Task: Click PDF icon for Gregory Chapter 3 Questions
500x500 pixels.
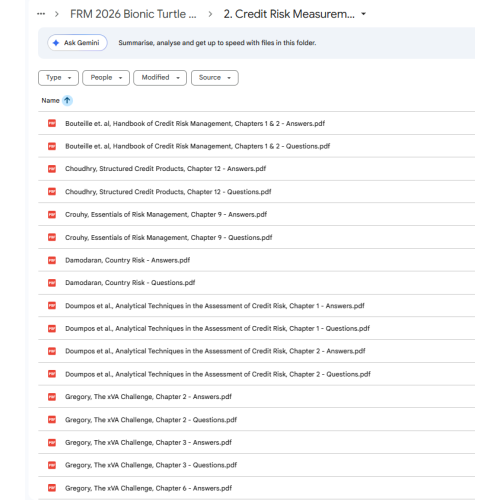Action: pyautogui.click(x=52, y=465)
